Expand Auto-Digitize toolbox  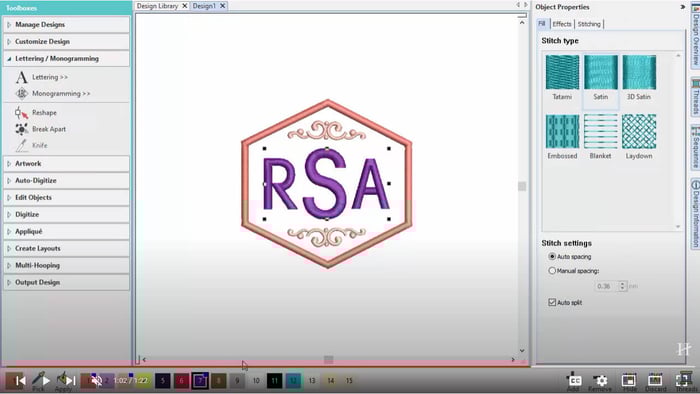(x=67, y=181)
